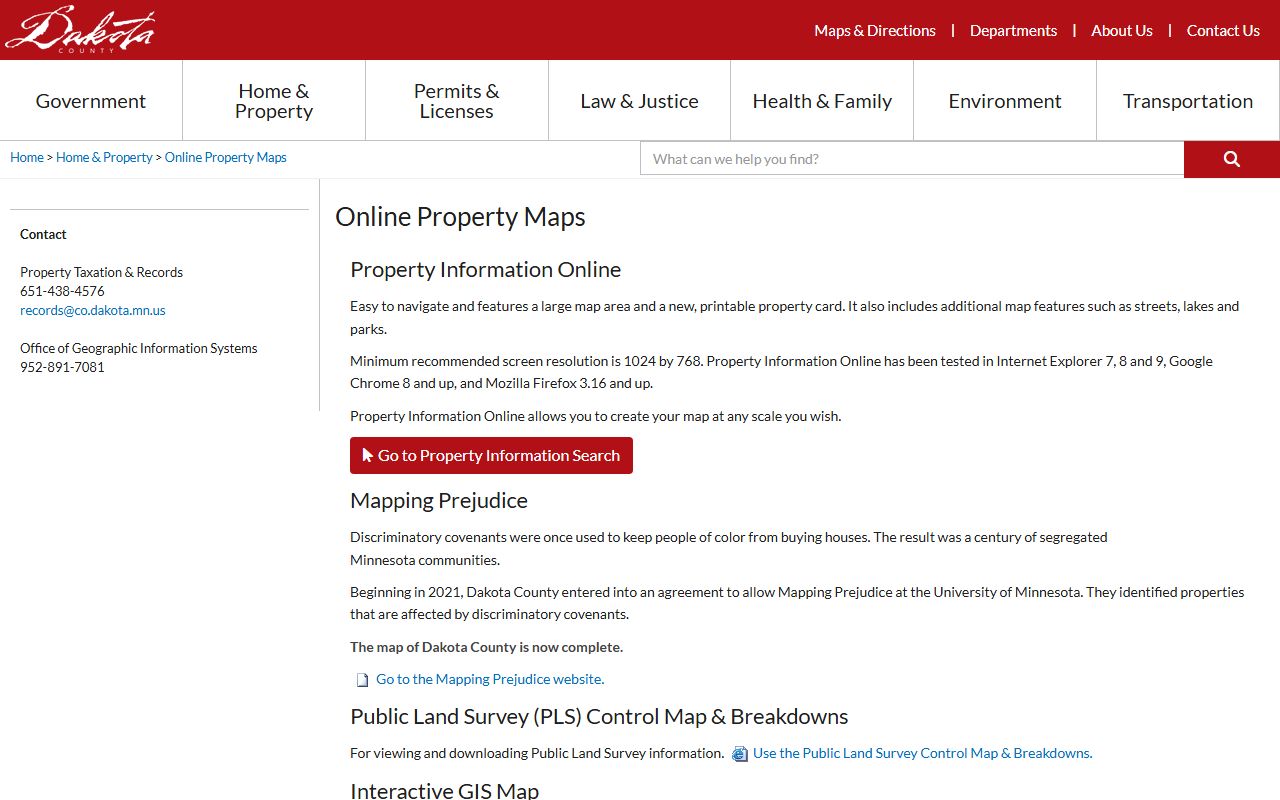The width and height of the screenshot is (1280, 800).
Task: Open the Environment menu
Action: pyautogui.click(x=1005, y=101)
